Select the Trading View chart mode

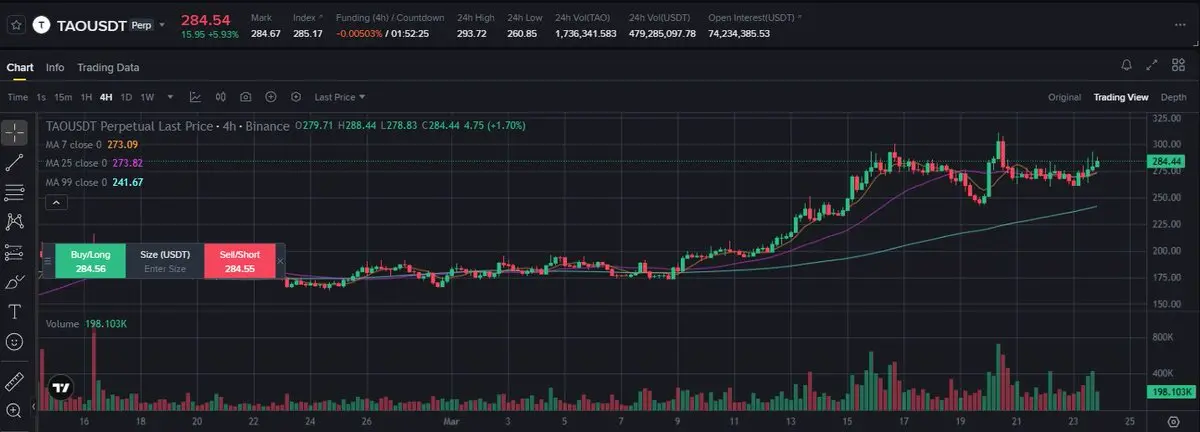coord(1121,97)
